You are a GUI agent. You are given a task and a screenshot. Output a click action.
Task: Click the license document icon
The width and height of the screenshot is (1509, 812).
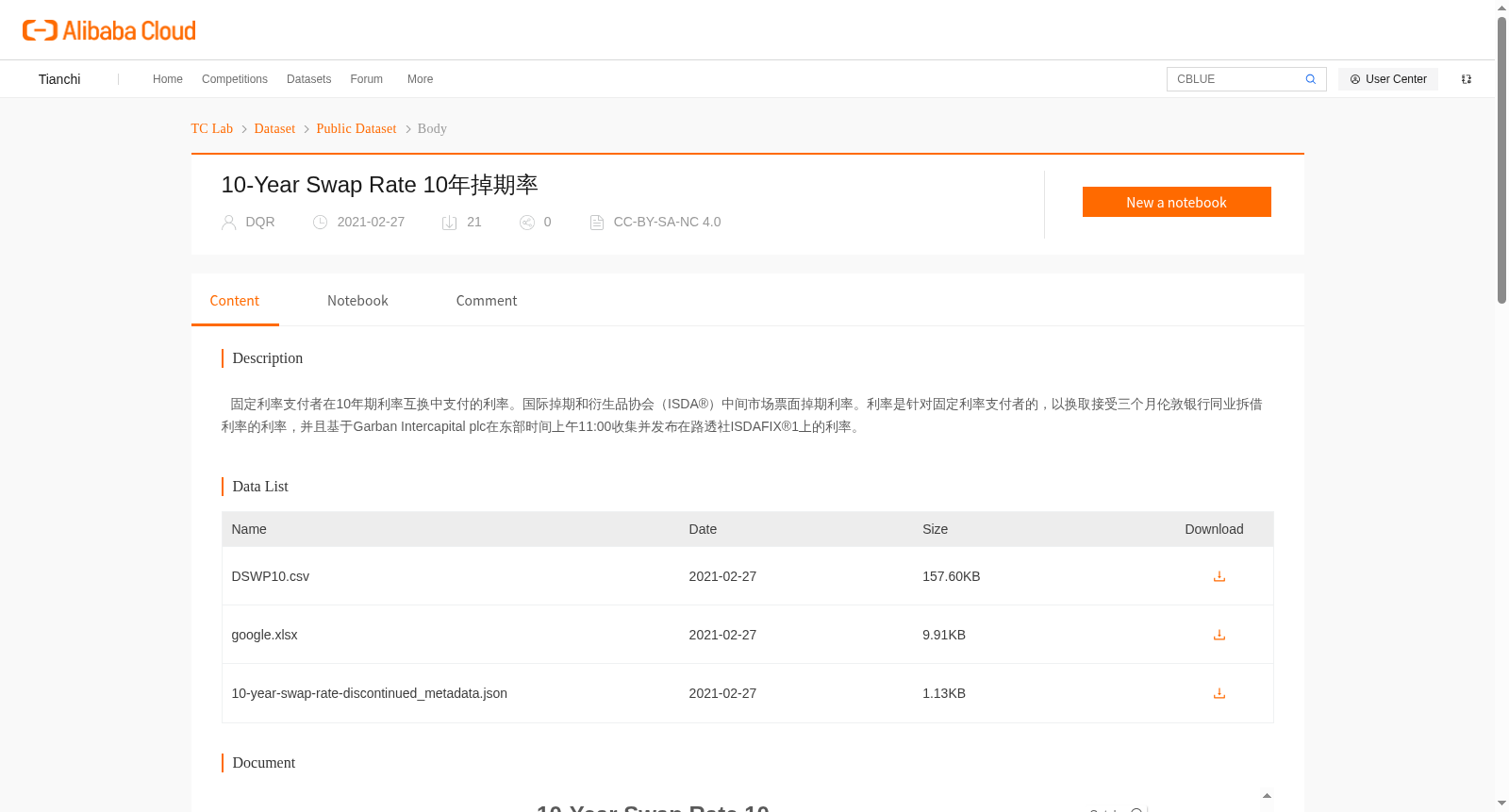pyautogui.click(x=597, y=223)
